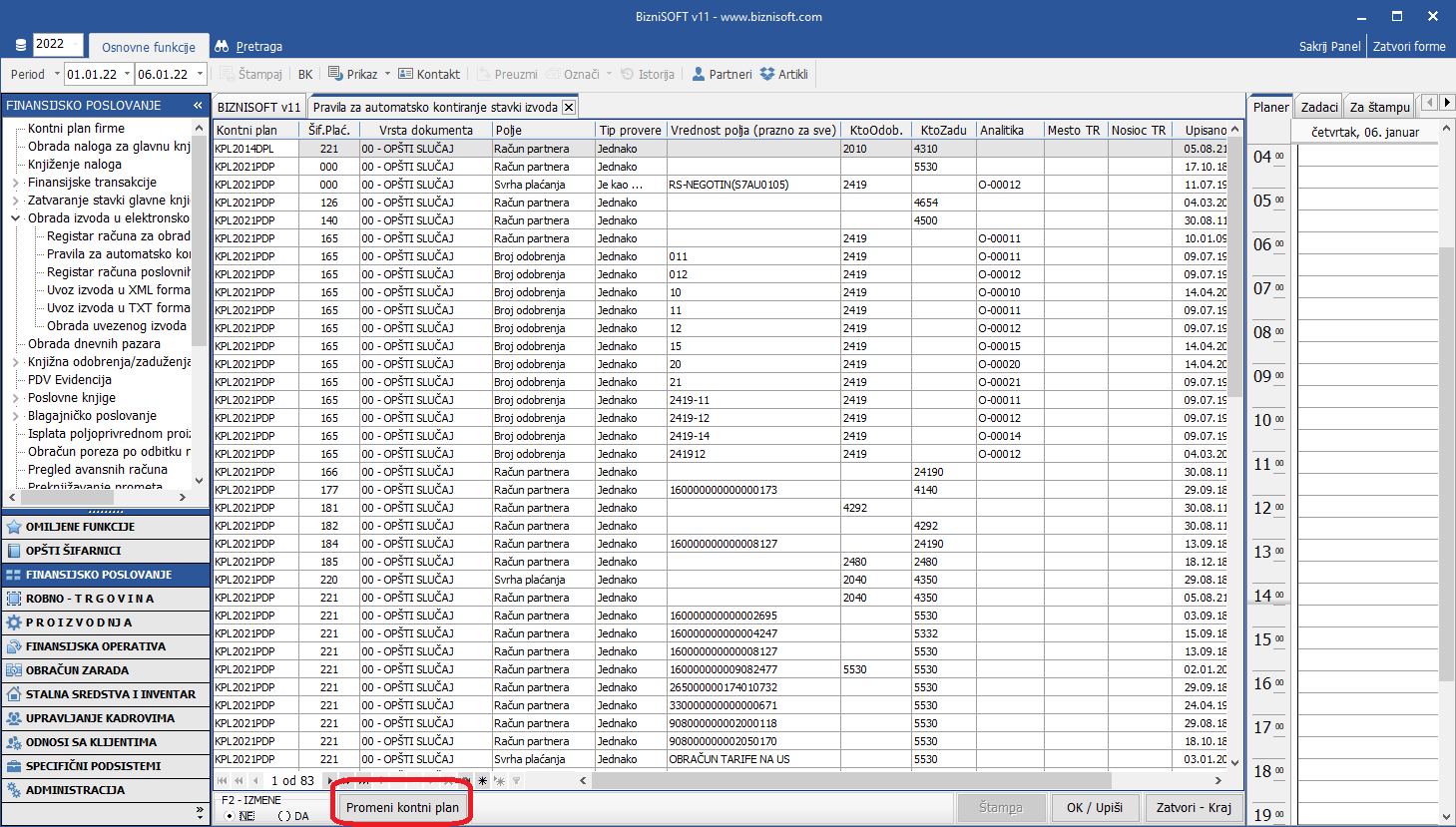Screen dimensions: 1456x827
Task: Go to Administracija module
Action: point(75,790)
